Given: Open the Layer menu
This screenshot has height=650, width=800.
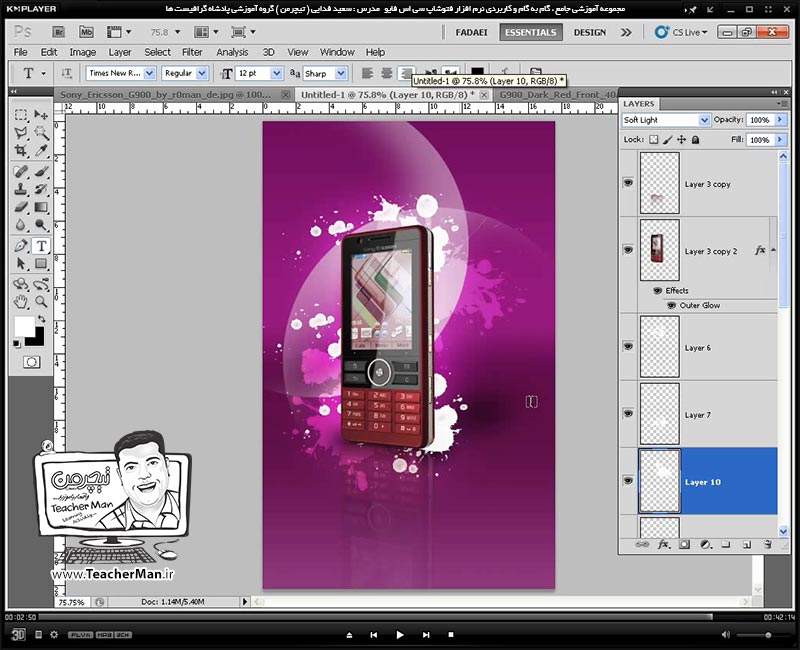Looking at the screenshot, I should click(x=120, y=52).
